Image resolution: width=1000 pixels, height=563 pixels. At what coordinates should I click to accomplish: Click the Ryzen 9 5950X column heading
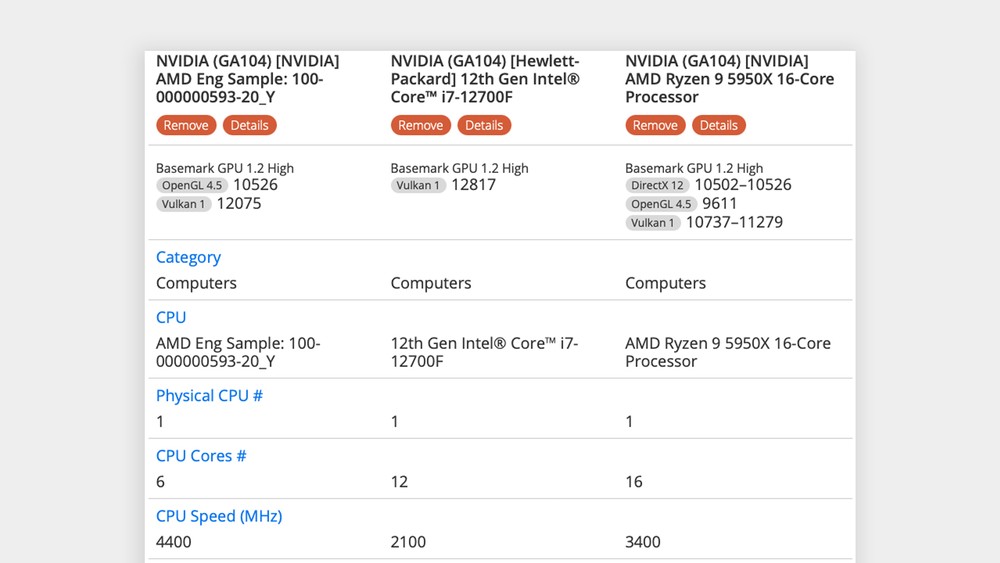point(729,79)
